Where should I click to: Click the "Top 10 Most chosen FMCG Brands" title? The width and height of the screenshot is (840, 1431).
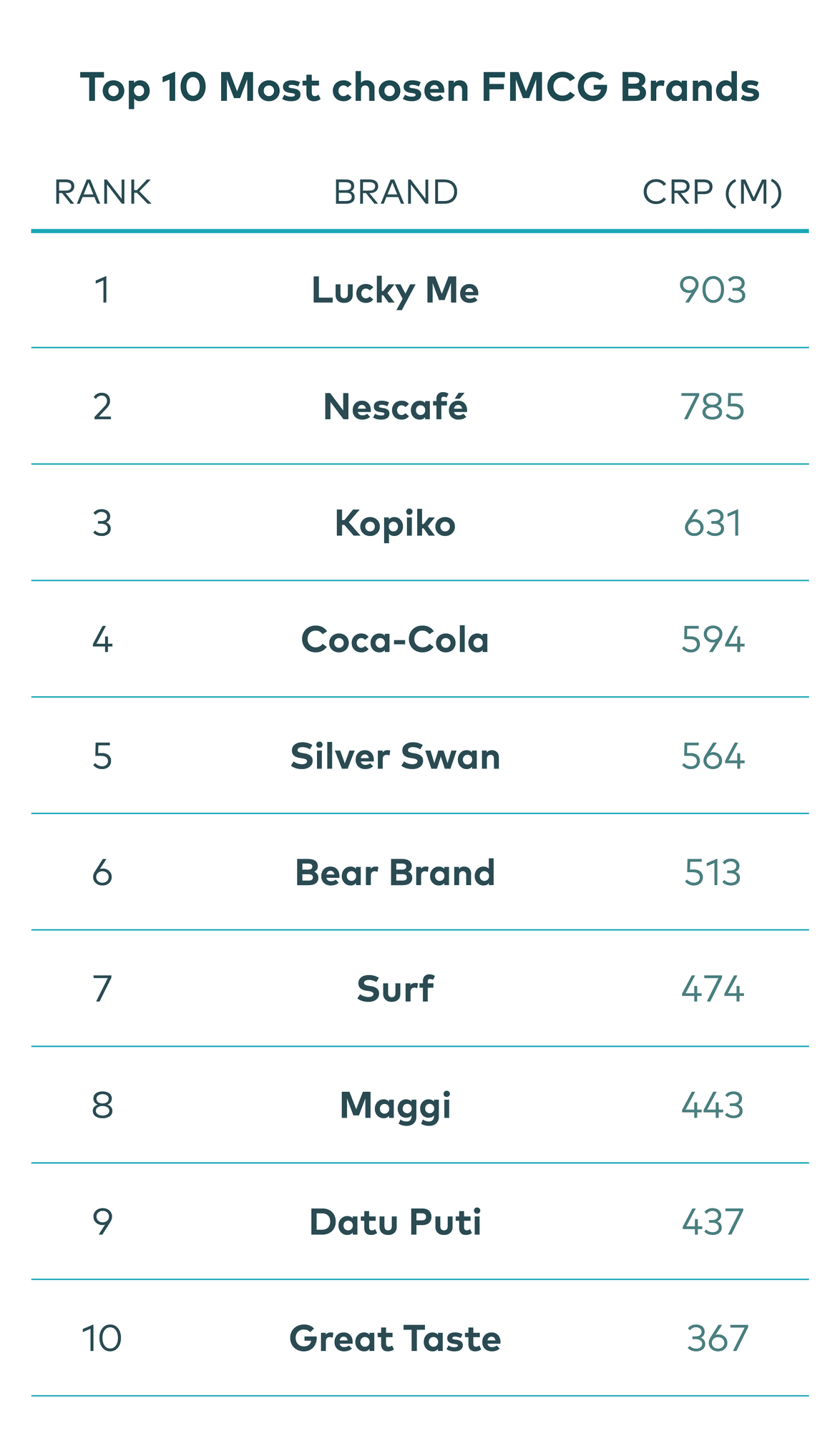(419, 88)
